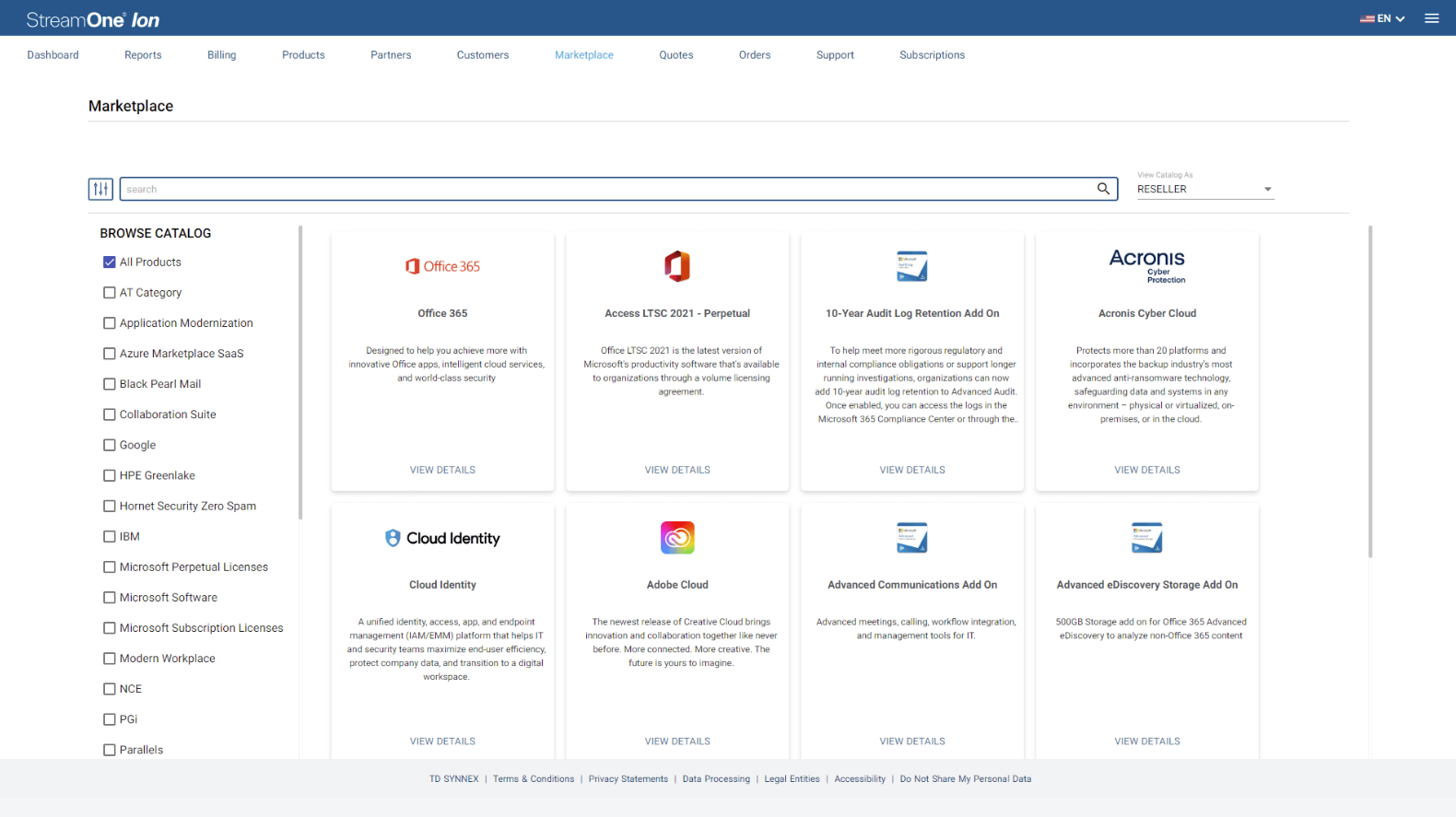Enable the Azure Marketplace SaaS filter

[x=110, y=354]
